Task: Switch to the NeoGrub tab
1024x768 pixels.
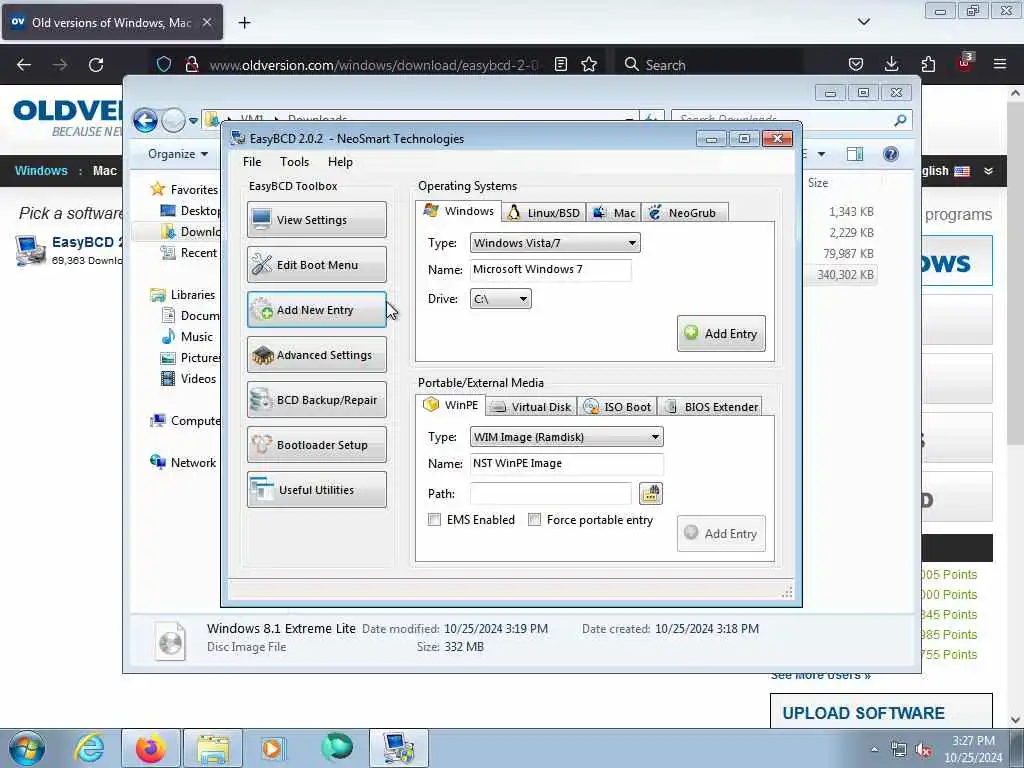Action: [684, 213]
